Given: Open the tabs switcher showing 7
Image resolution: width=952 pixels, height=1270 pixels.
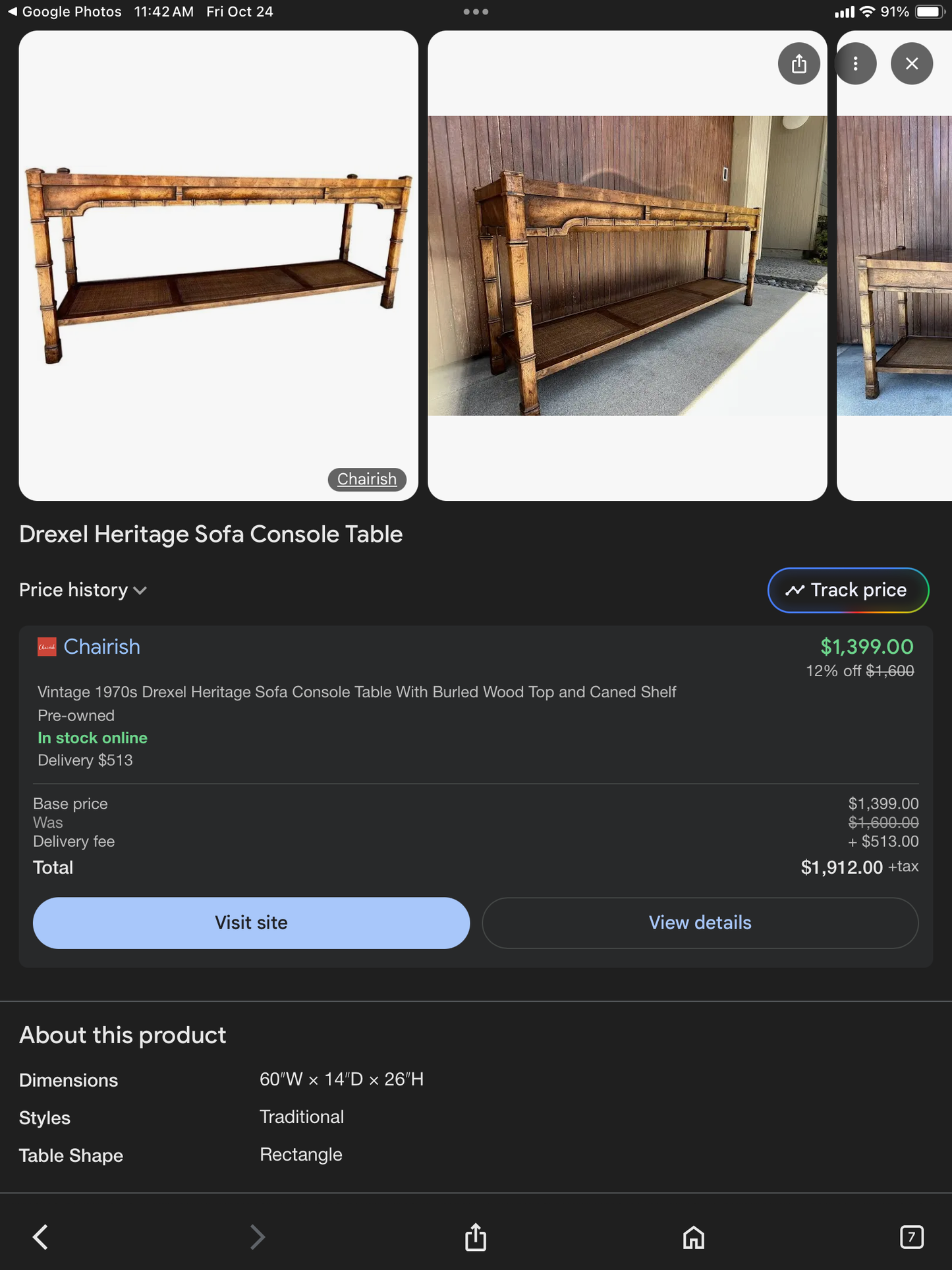Looking at the screenshot, I should [911, 1237].
